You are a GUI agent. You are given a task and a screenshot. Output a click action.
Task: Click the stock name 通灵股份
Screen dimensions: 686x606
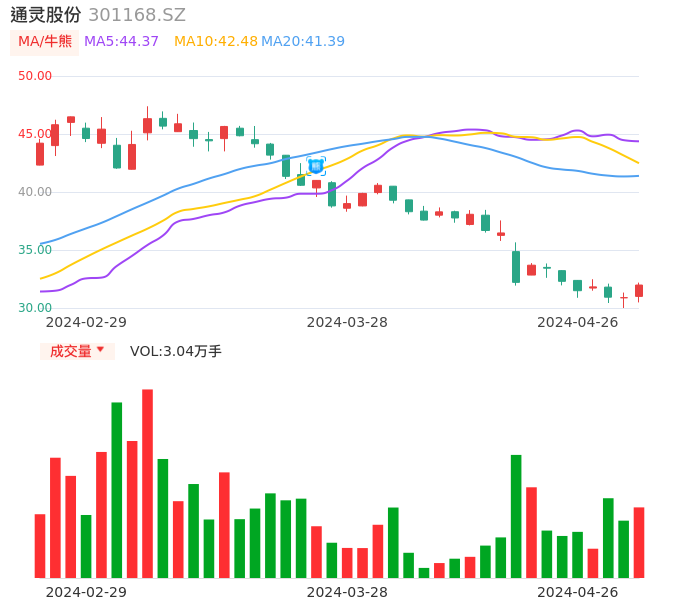point(45,15)
